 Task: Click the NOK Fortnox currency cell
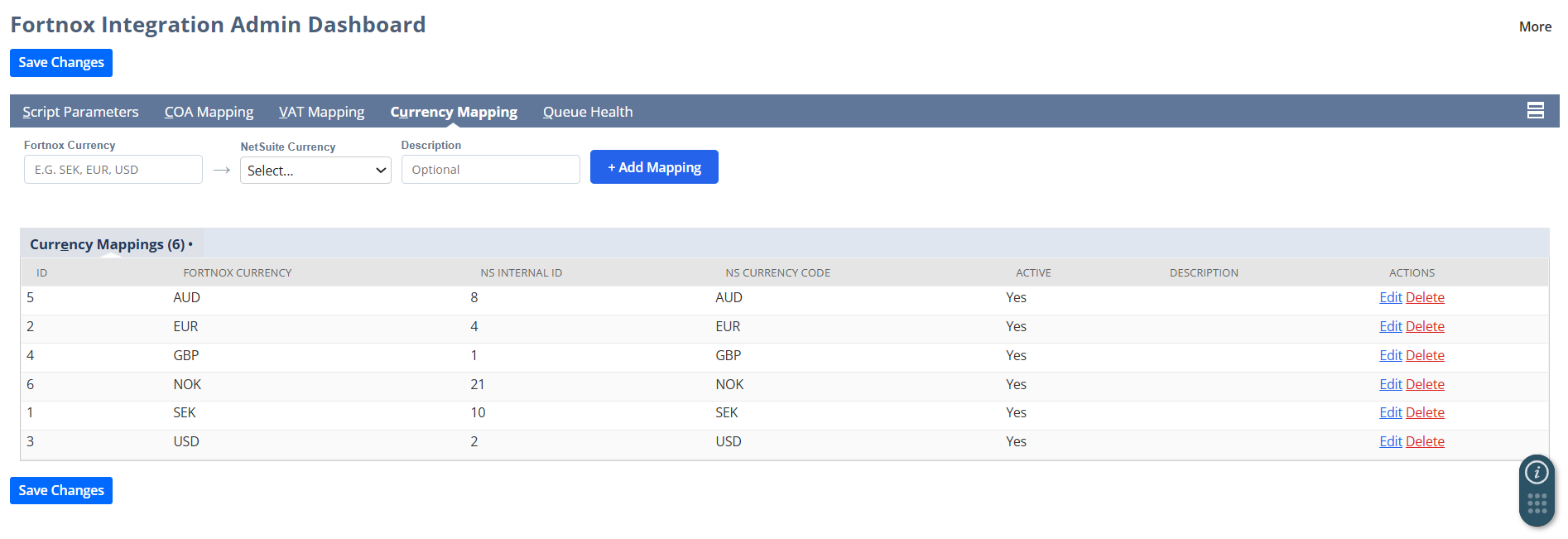[x=187, y=384]
